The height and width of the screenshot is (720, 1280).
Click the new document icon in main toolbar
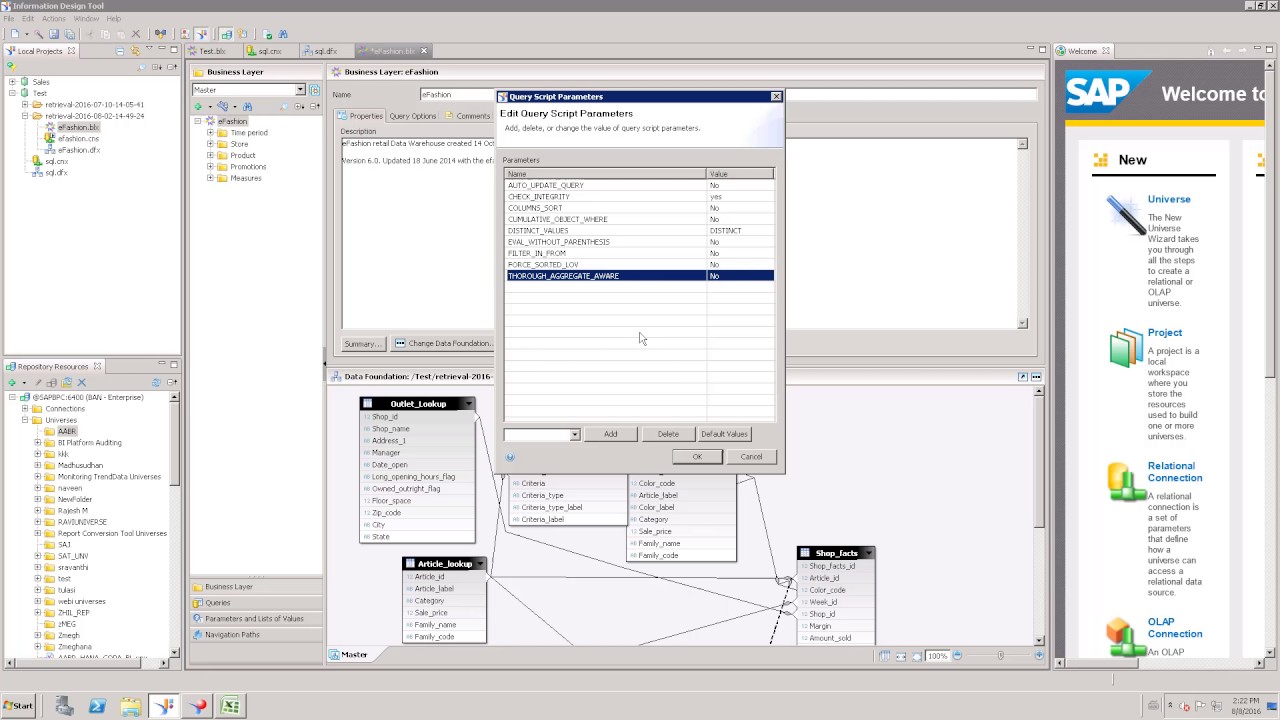pos(15,34)
